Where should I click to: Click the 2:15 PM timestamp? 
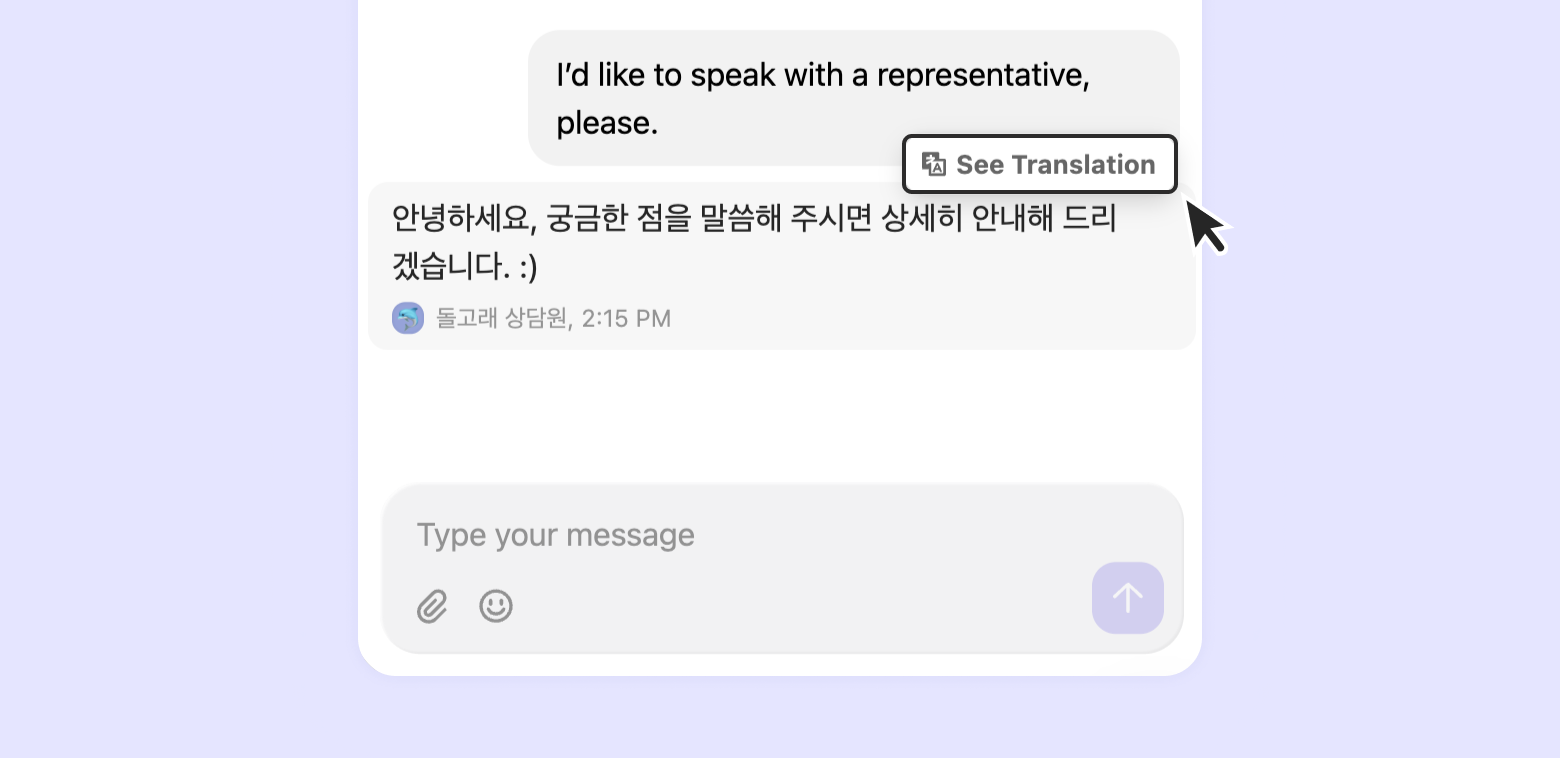pos(626,319)
